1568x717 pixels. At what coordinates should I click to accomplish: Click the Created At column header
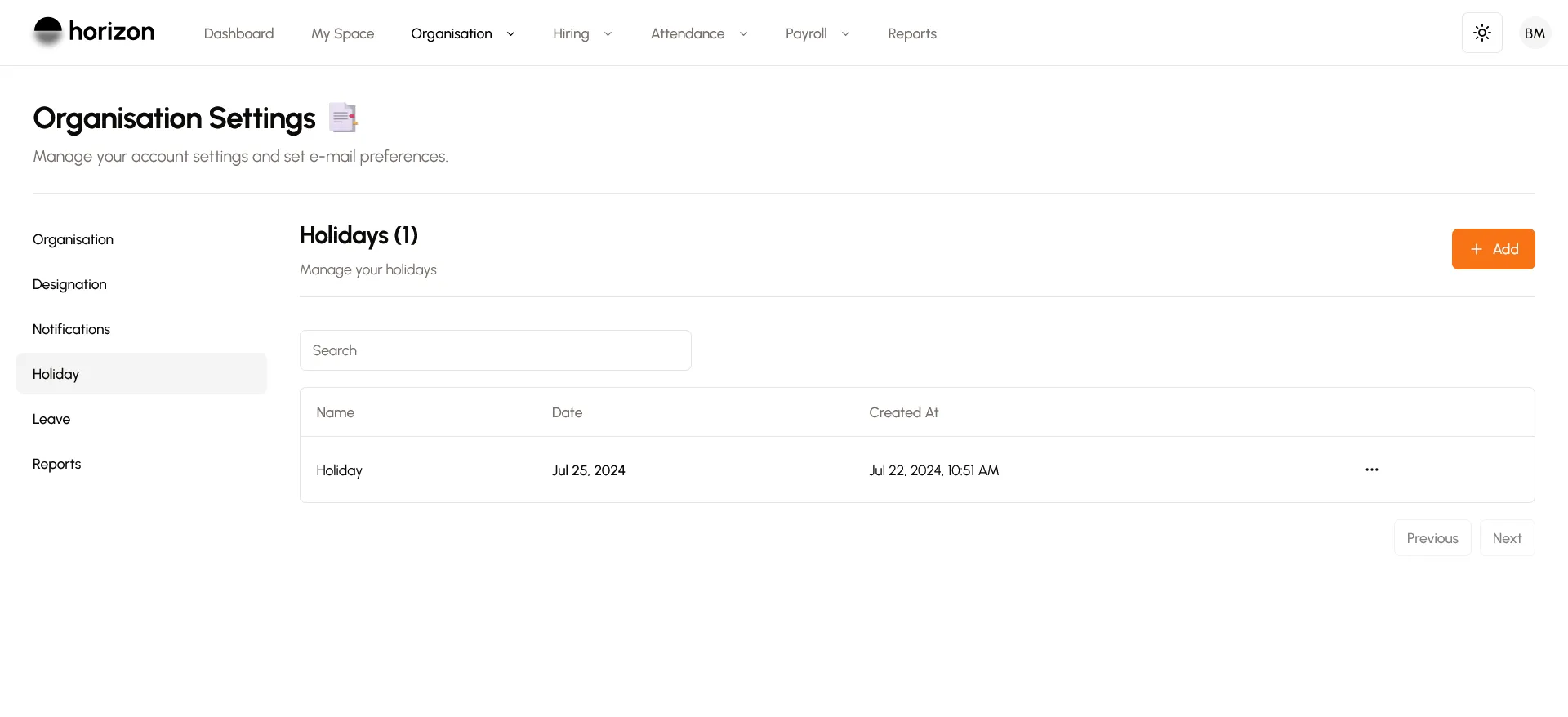pyautogui.click(x=903, y=412)
